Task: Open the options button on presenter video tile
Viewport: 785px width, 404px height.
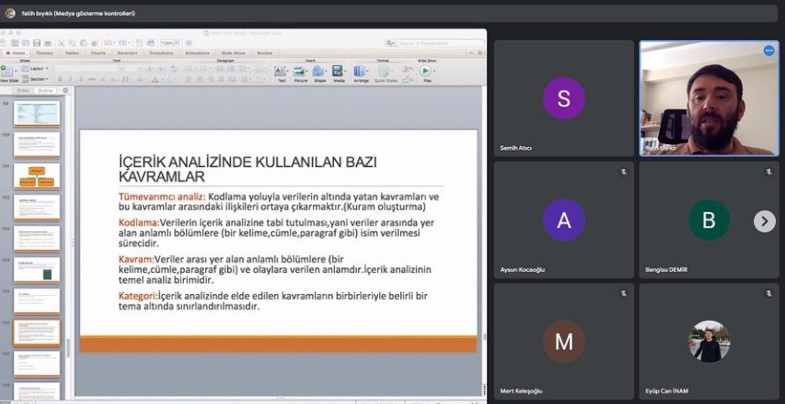Action: coord(769,50)
